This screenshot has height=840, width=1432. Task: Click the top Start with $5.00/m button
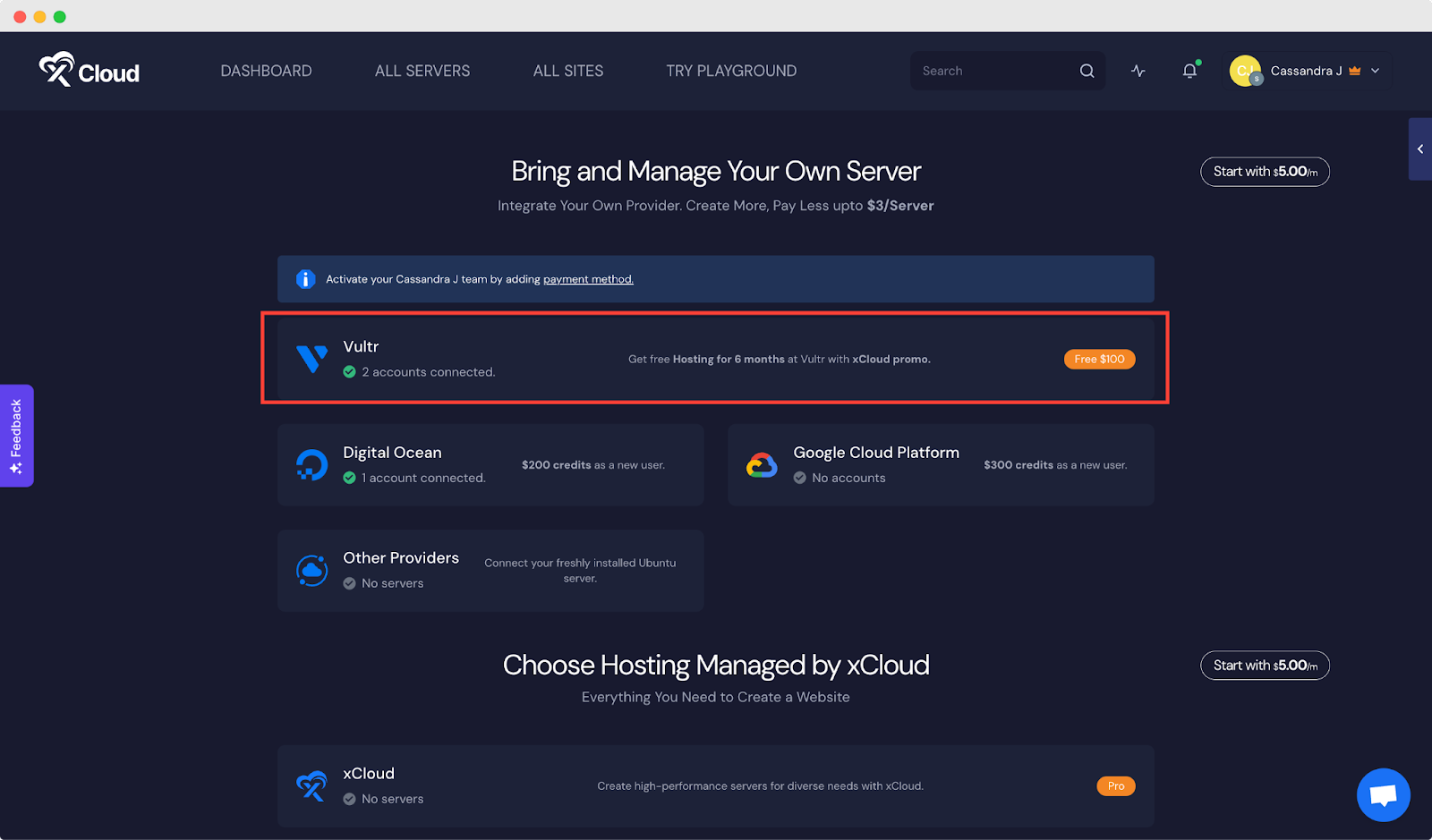[1265, 172]
